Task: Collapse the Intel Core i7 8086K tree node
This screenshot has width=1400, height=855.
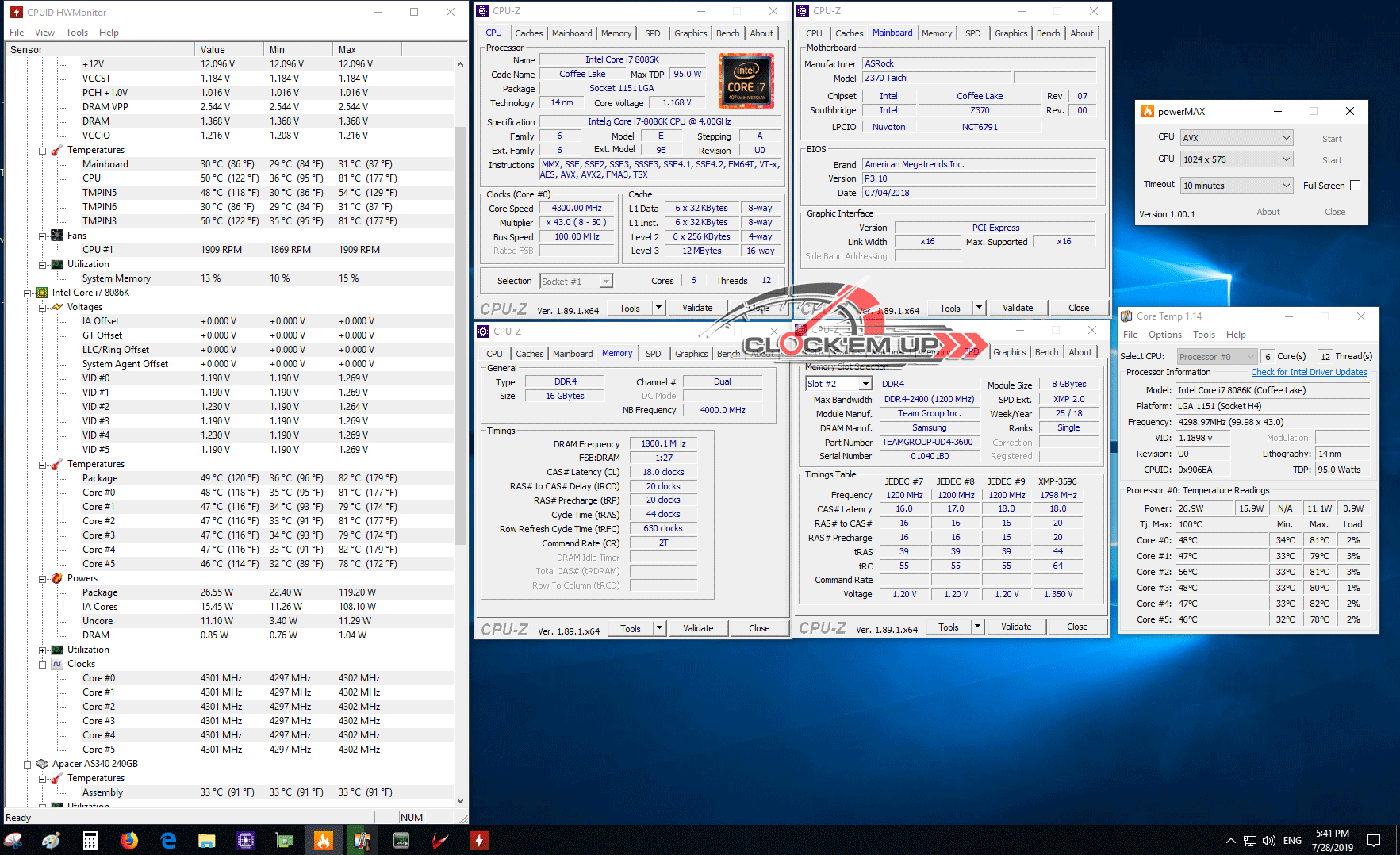Action: [28, 293]
